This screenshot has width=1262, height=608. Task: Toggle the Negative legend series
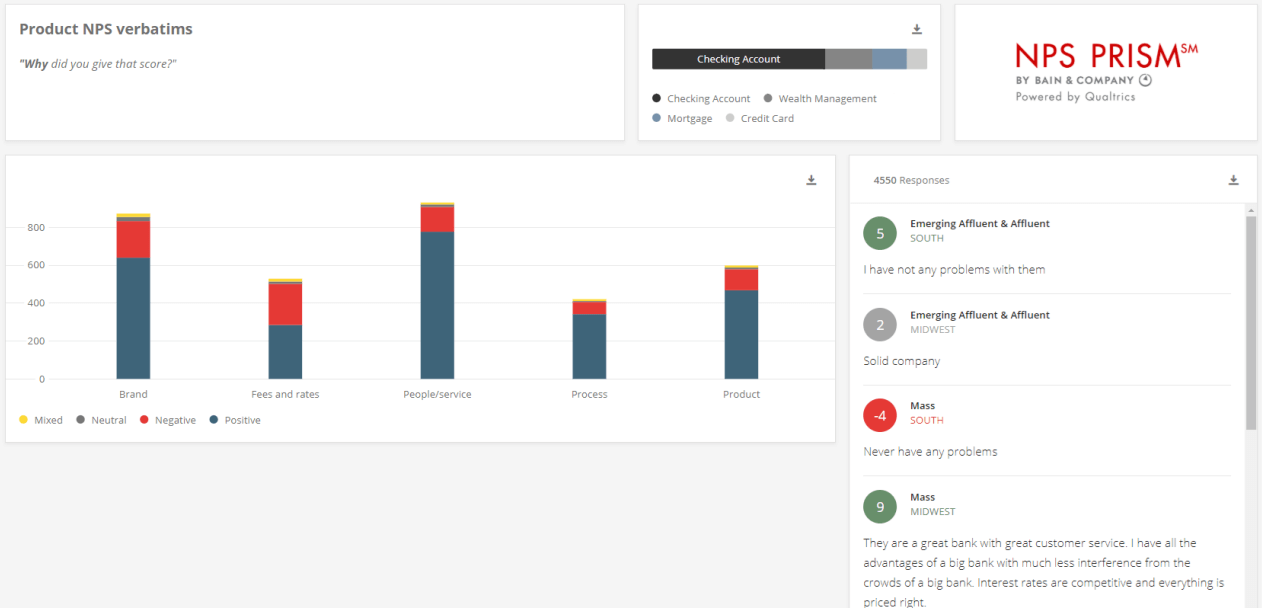[167, 420]
